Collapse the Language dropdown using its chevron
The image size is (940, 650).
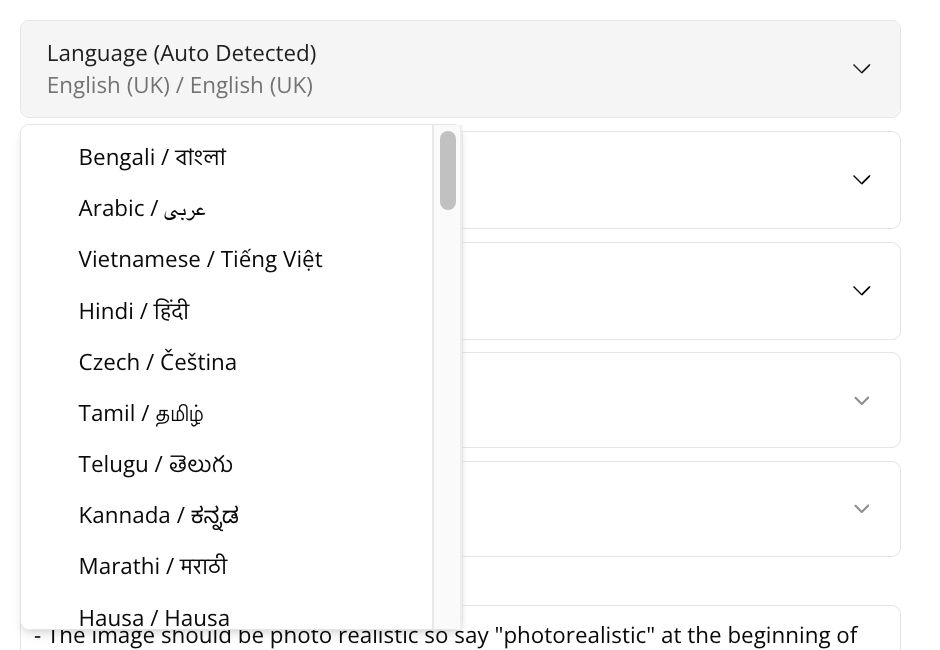coord(861,69)
